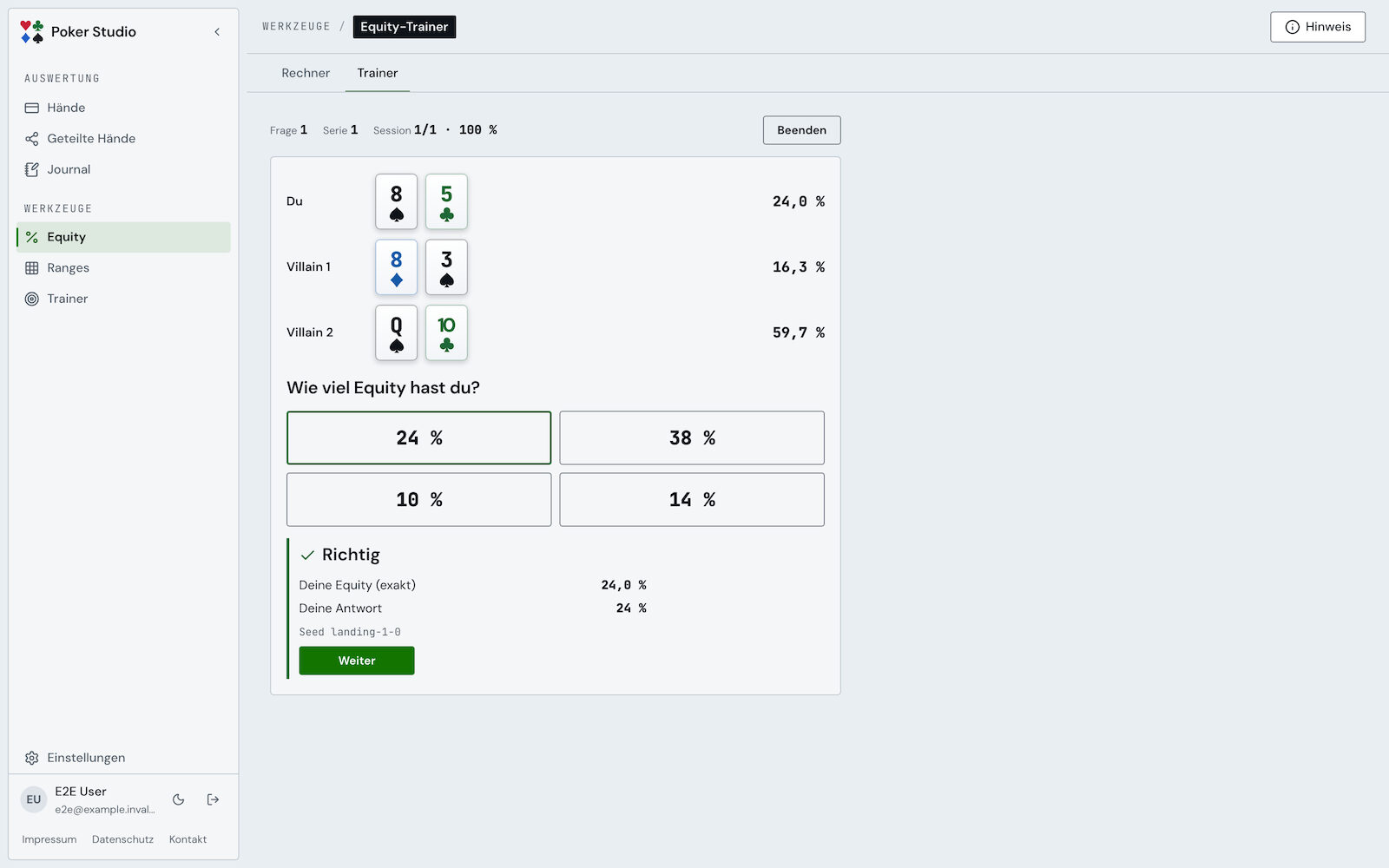Open the Impressum link
This screenshot has width=1389, height=868.
49,839
